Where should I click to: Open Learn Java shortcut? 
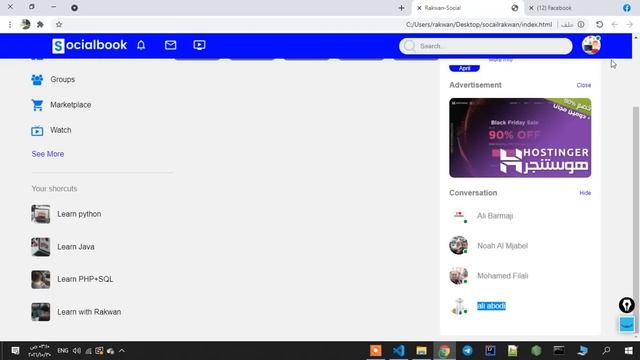(76, 247)
